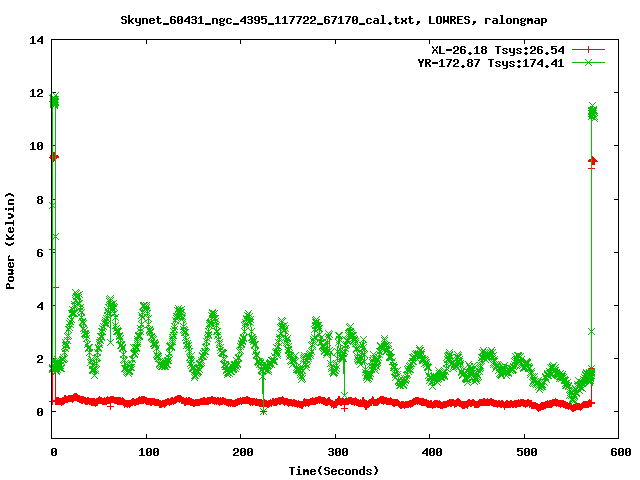Image resolution: width=640 pixels, height=480 pixels.
Task: Click the y-axis tick label 14
Action: pos(36,40)
